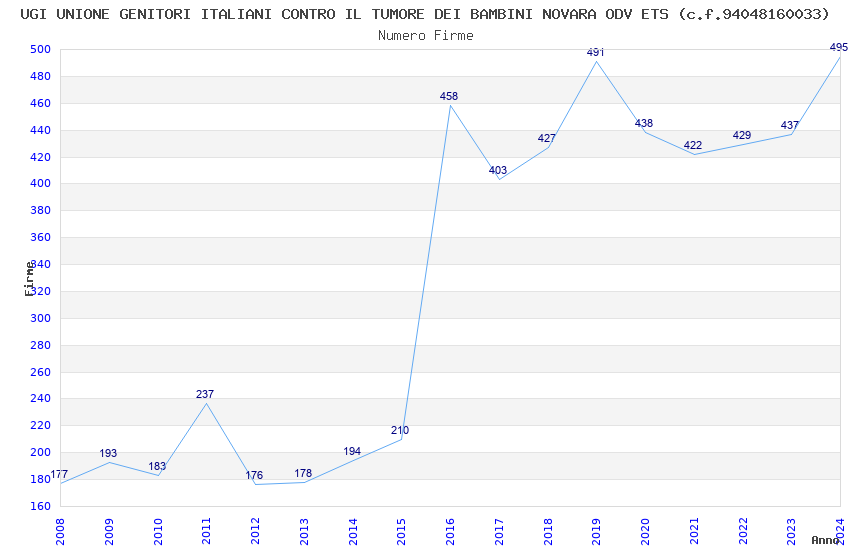
Task: Select data label 183 for 2010
Action: (x=157, y=466)
